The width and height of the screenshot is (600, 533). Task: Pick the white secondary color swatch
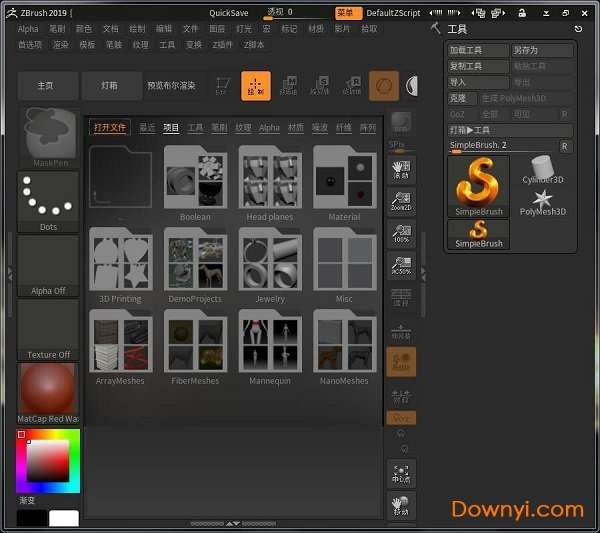pyautogui.click(x=64, y=518)
